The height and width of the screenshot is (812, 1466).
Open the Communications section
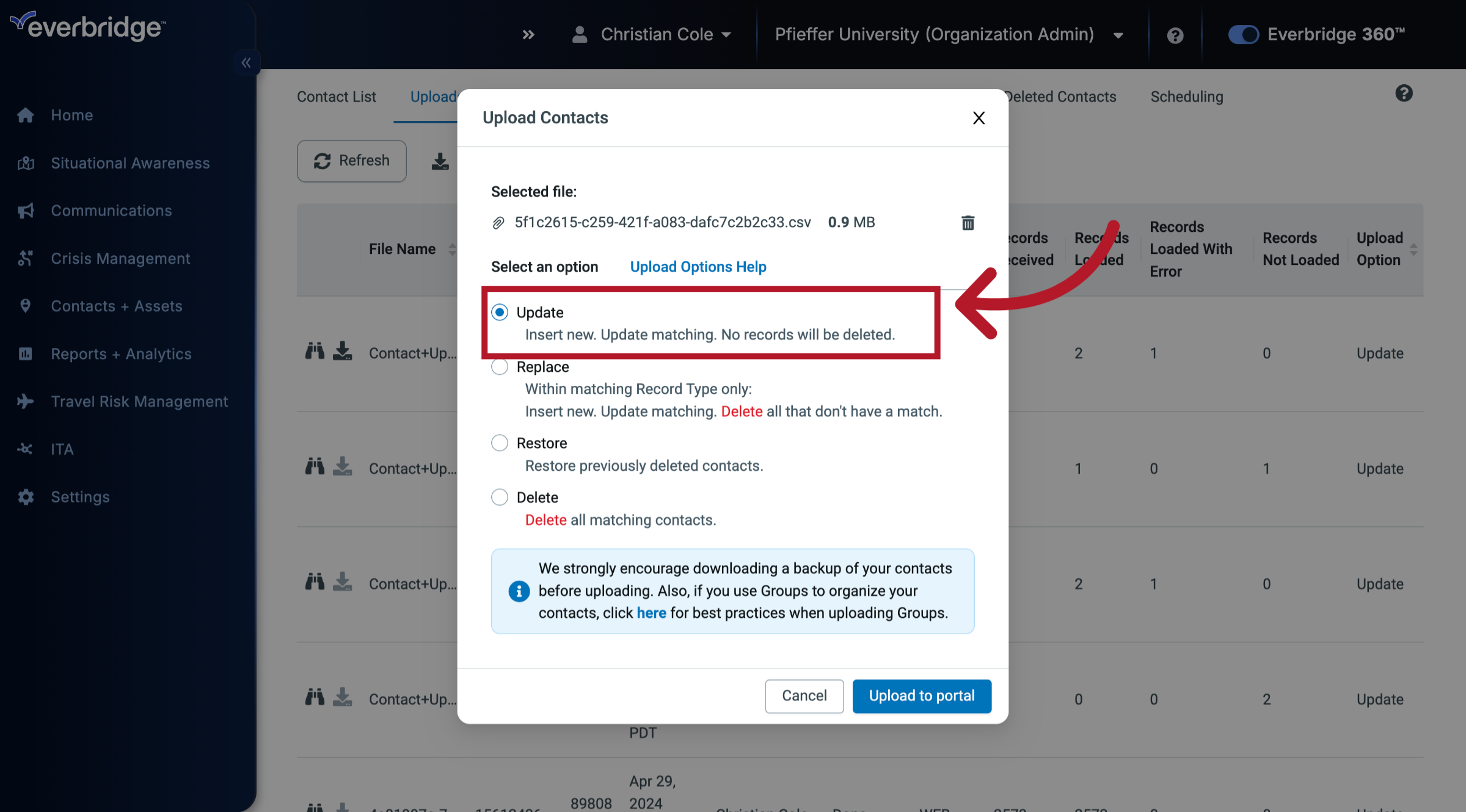111,210
